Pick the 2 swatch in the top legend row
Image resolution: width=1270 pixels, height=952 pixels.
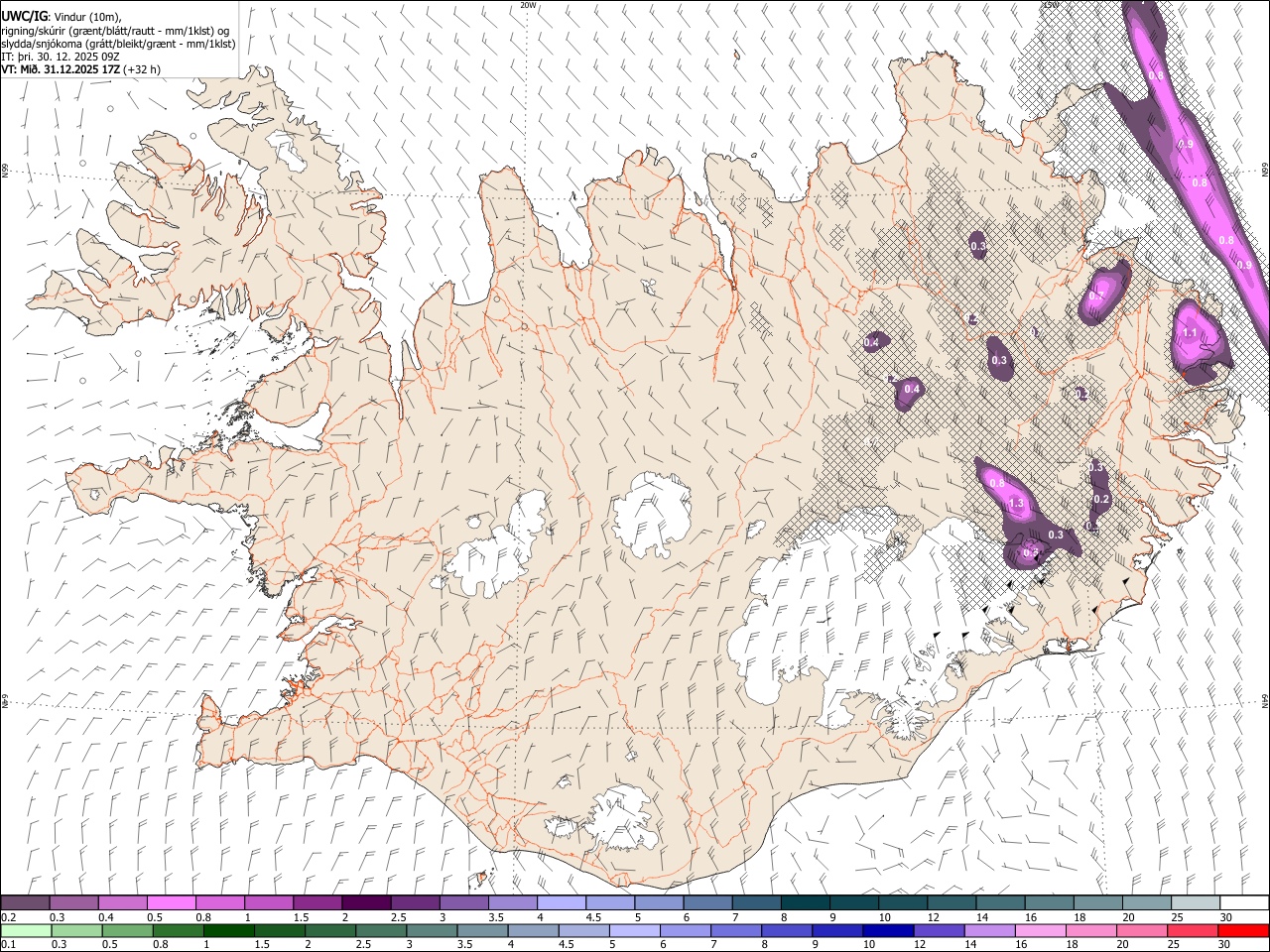click(365, 902)
